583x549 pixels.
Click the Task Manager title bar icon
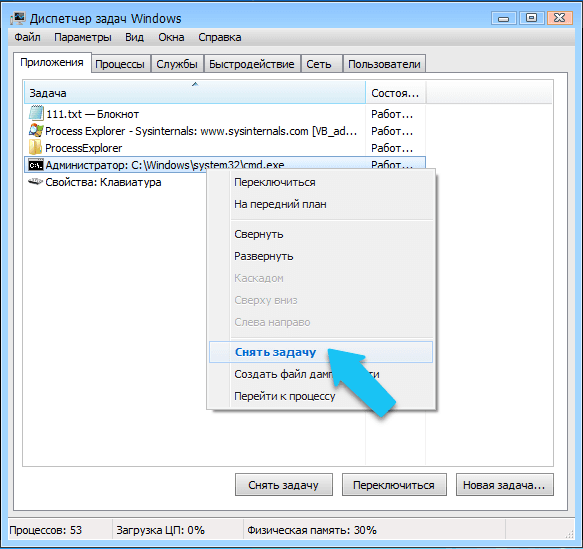click(18, 18)
